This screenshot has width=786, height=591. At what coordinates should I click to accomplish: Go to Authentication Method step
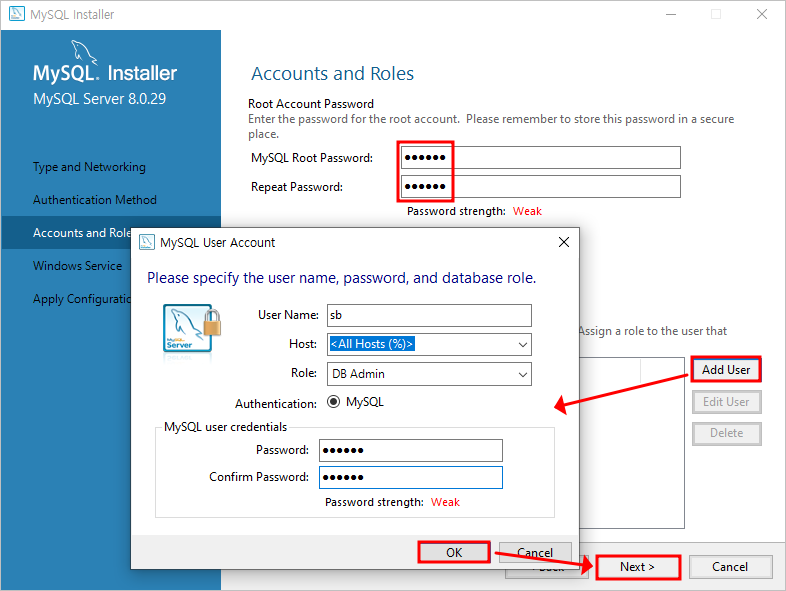(95, 200)
